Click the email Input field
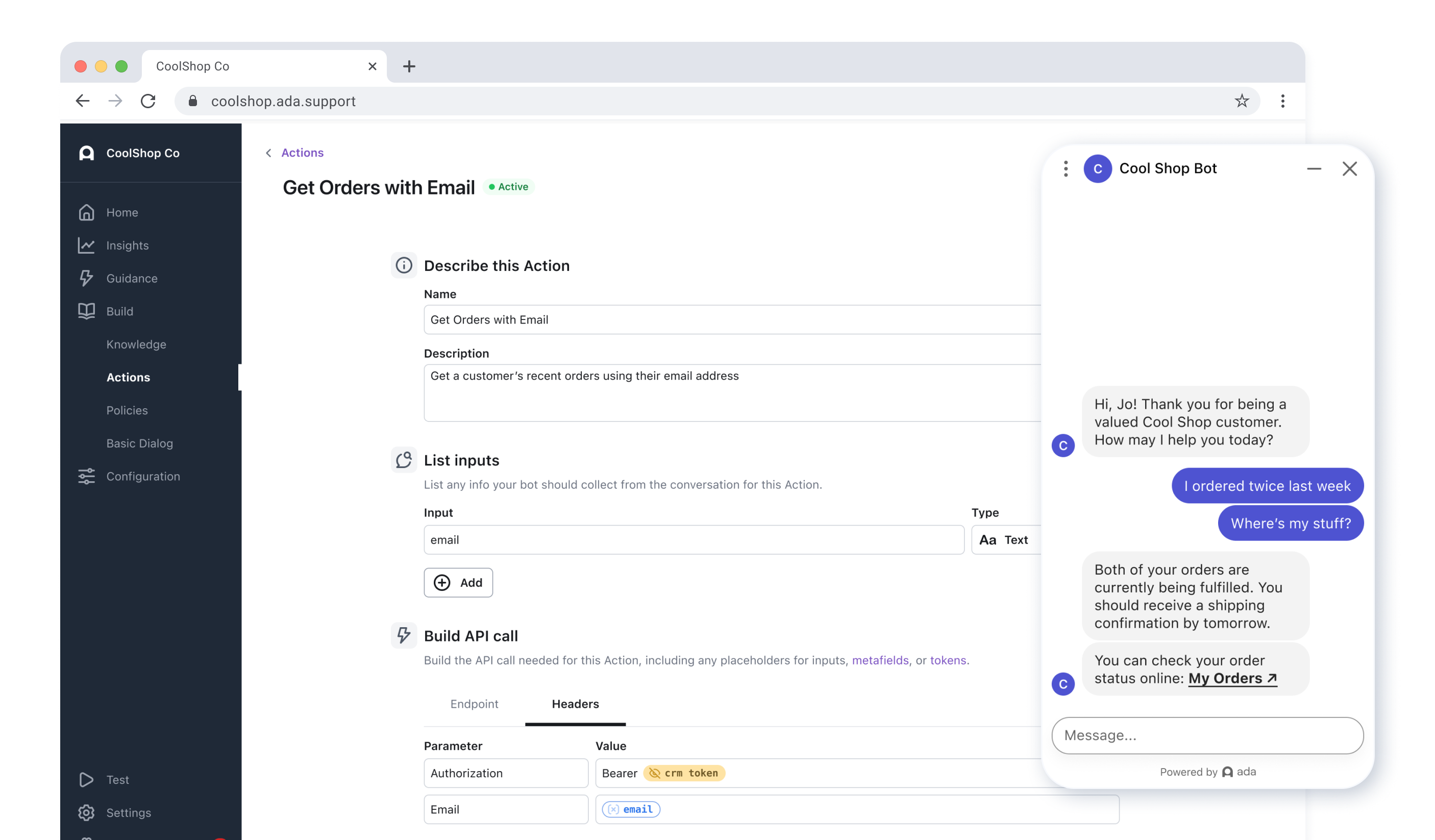 click(694, 540)
